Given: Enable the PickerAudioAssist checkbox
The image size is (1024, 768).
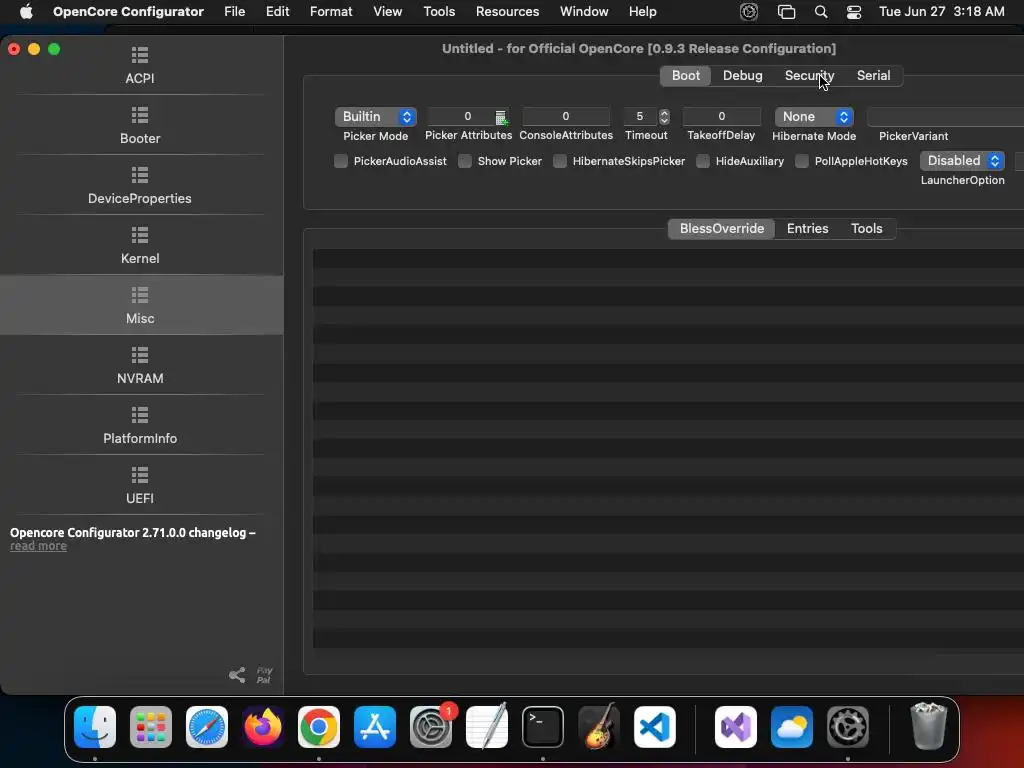Looking at the screenshot, I should [341, 161].
